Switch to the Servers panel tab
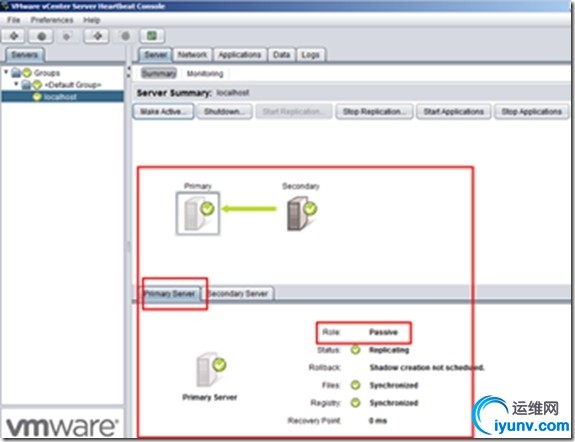The image size is (575, 442). click(25, 55)
